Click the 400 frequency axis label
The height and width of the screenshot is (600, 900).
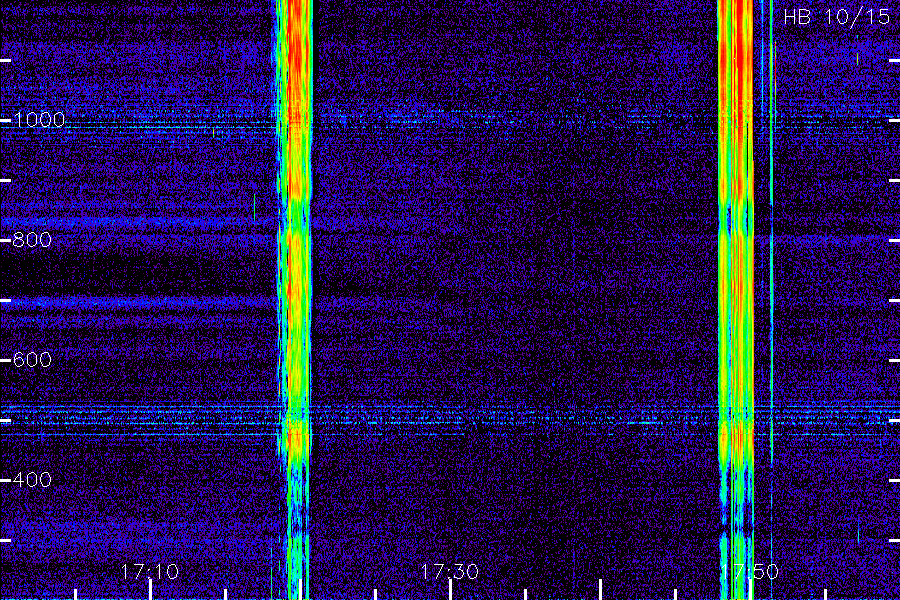coord(32,480)
